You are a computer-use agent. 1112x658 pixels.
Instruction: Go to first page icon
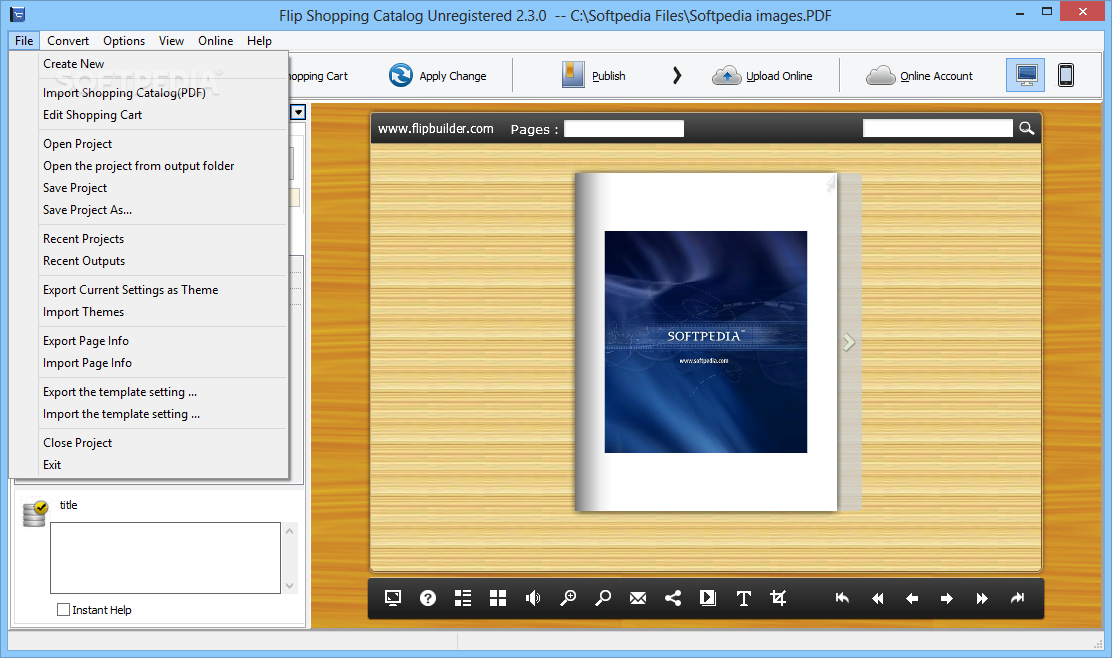pyautogui.click(x=843, y=598)
